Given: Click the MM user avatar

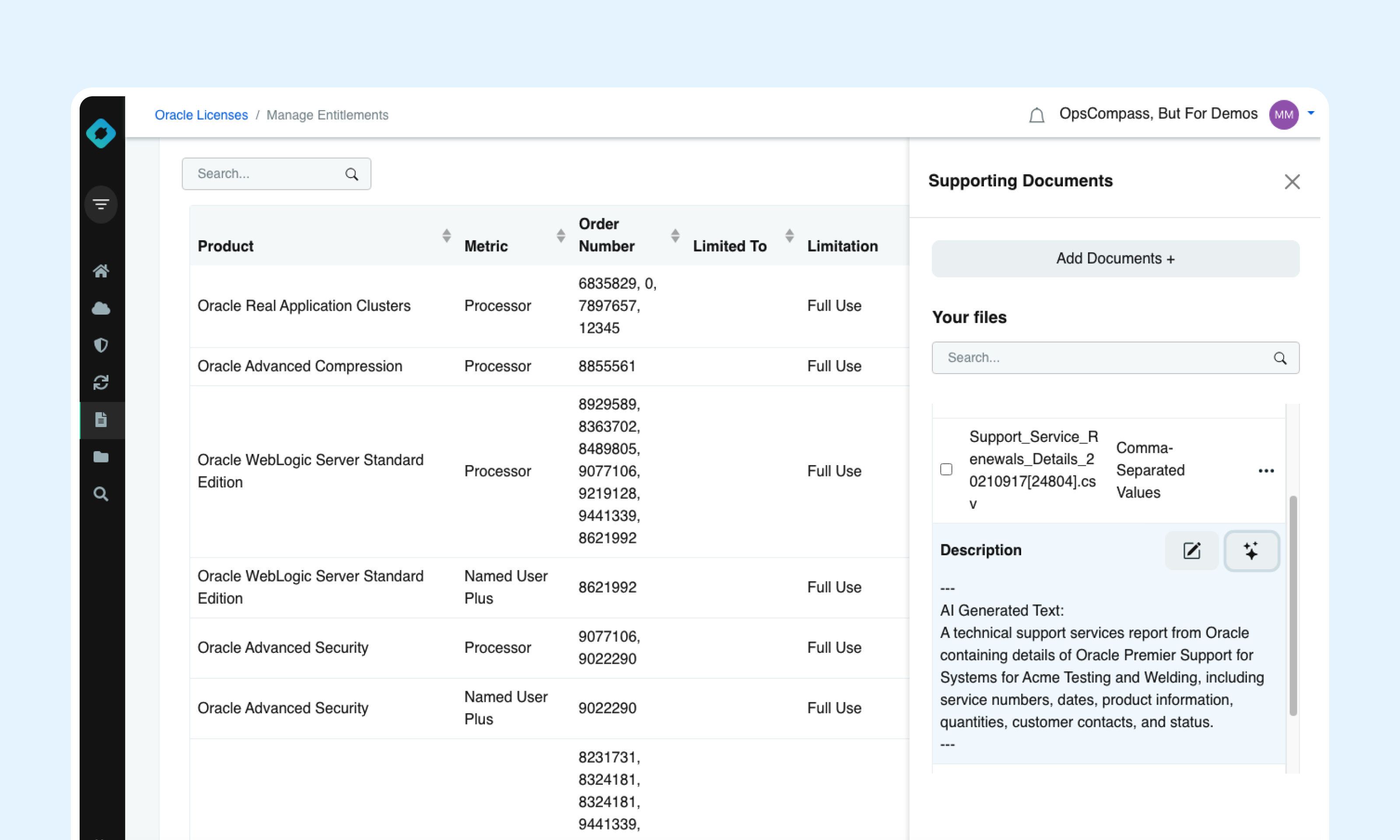Looking at the screenshot, I should click(1284, 115).
